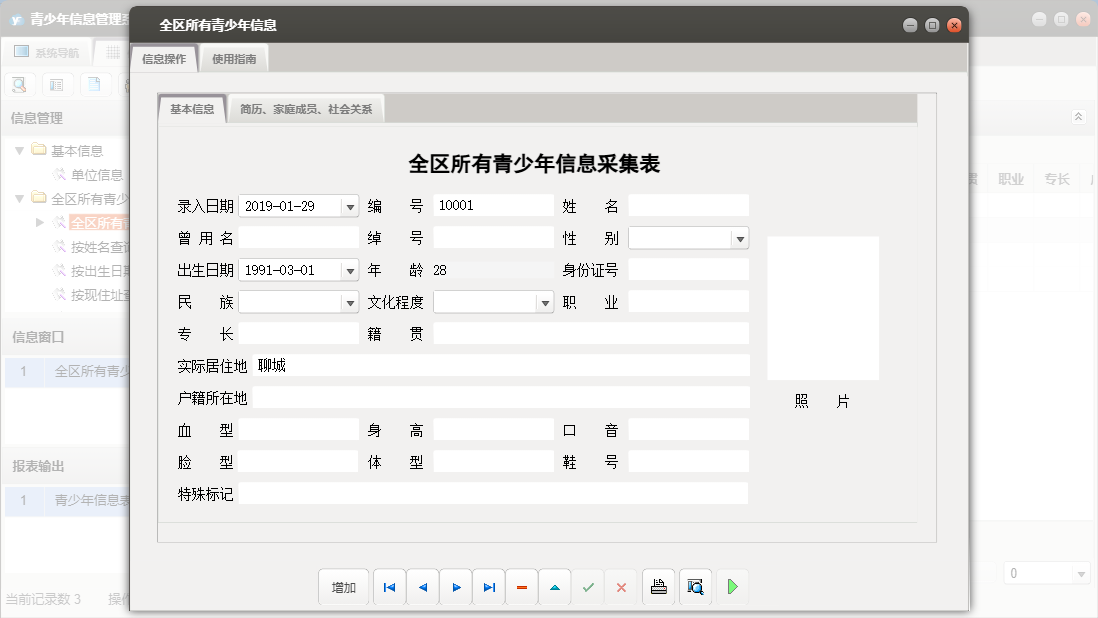Open the 文化程度 dropdown
Screen dimensions: 1098x618
544,303
